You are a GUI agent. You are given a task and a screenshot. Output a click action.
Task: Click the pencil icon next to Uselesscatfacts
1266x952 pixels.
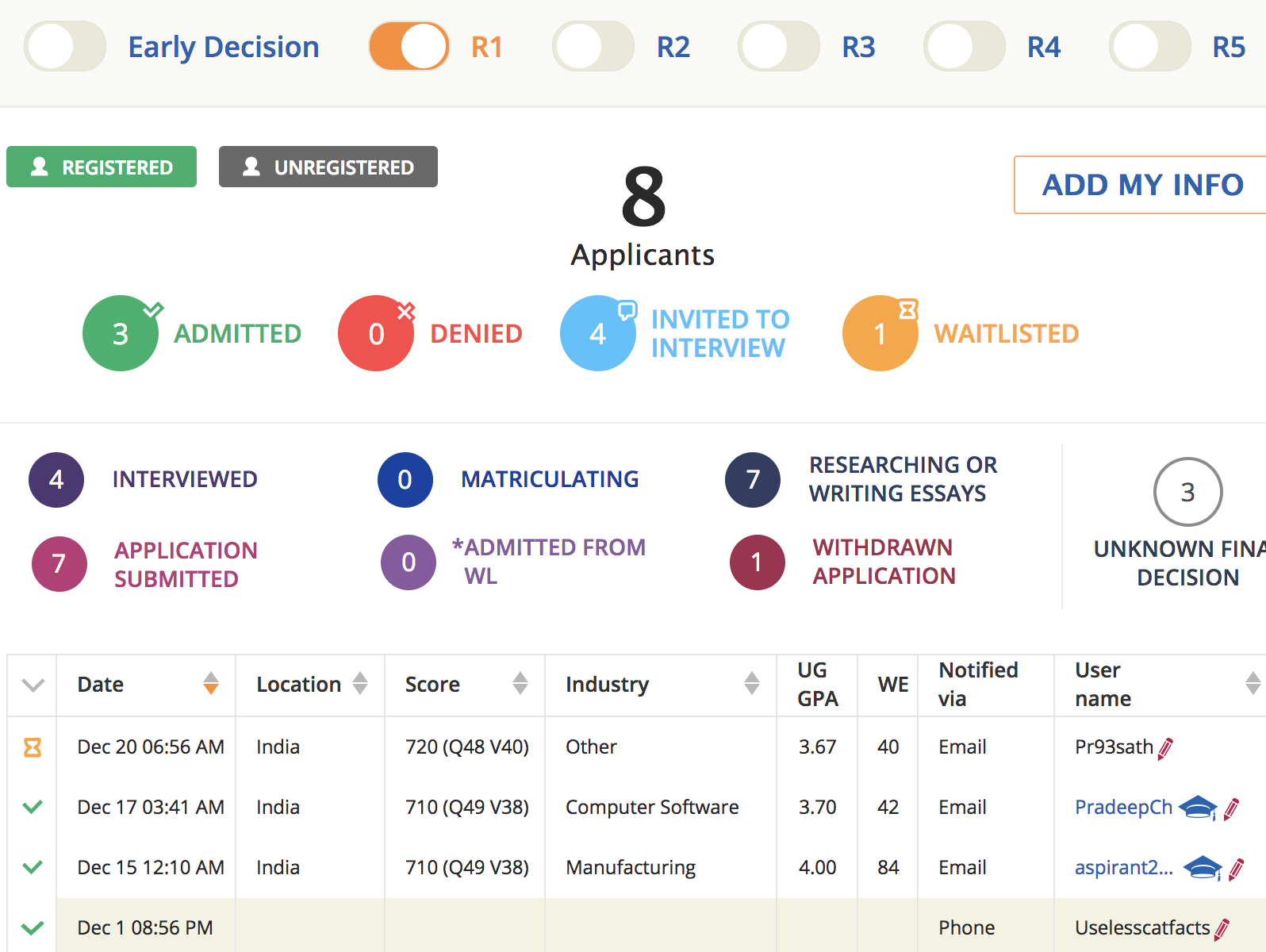pos(1222,928)
